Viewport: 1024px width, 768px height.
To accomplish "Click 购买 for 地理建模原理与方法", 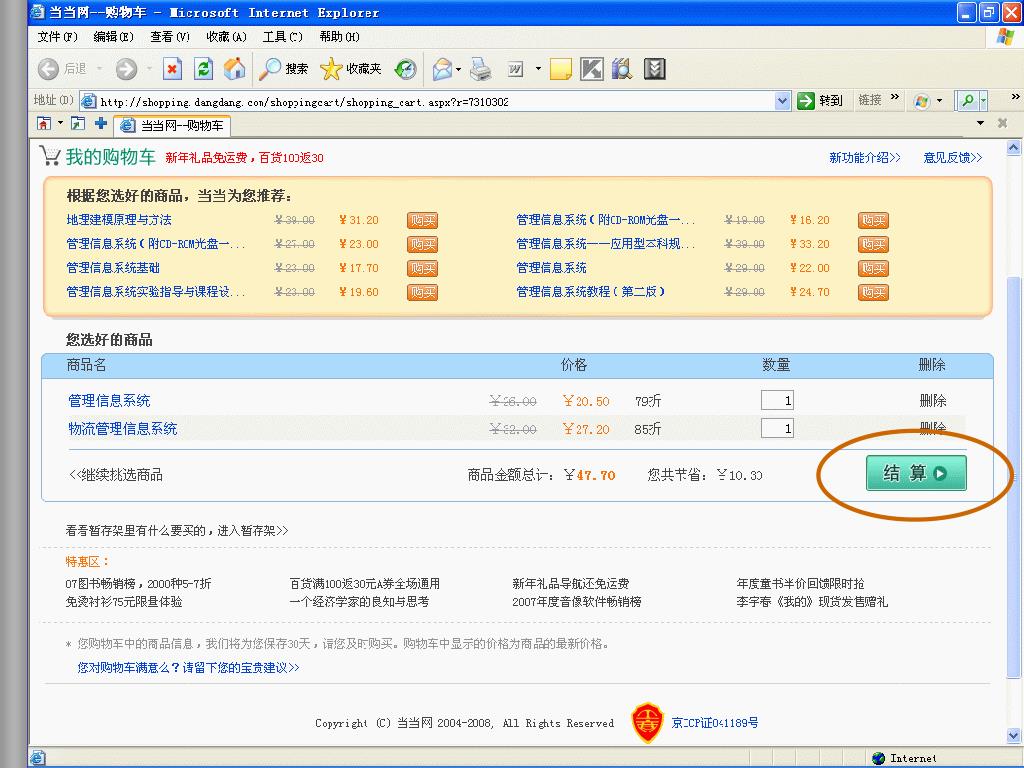I will click(x=423, y=221).
